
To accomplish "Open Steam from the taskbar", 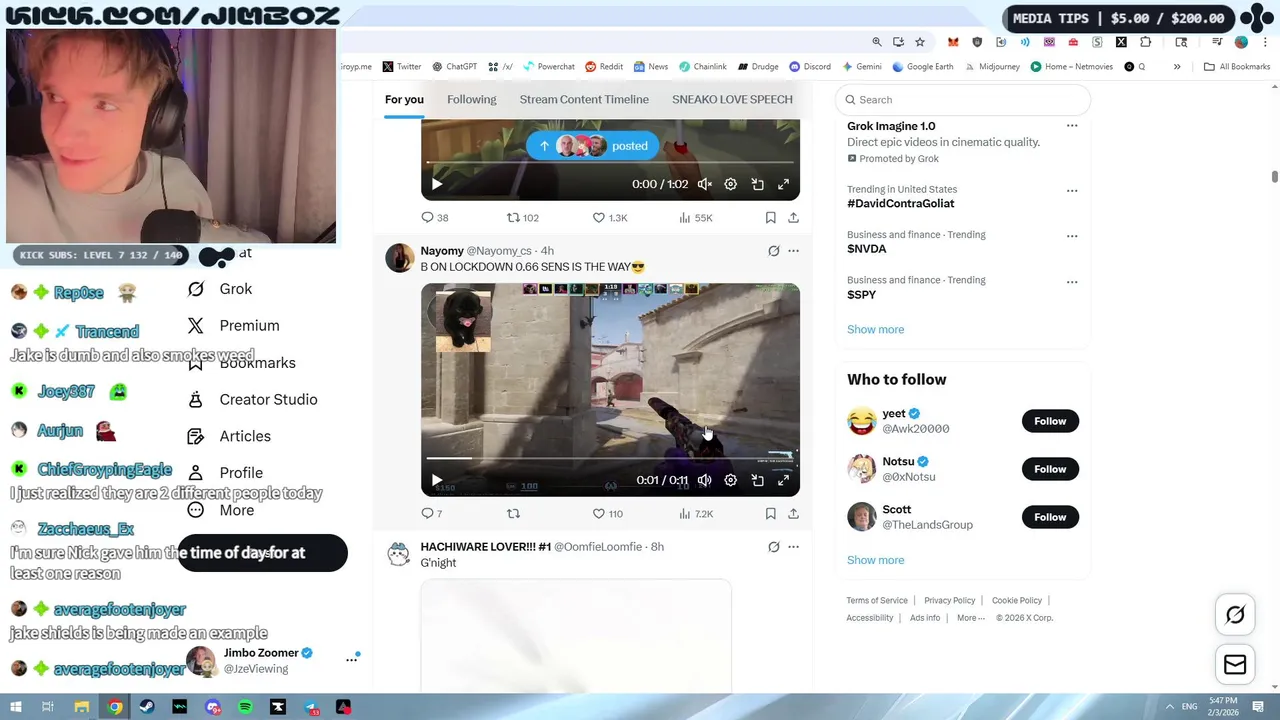I will tap(147, 707).
